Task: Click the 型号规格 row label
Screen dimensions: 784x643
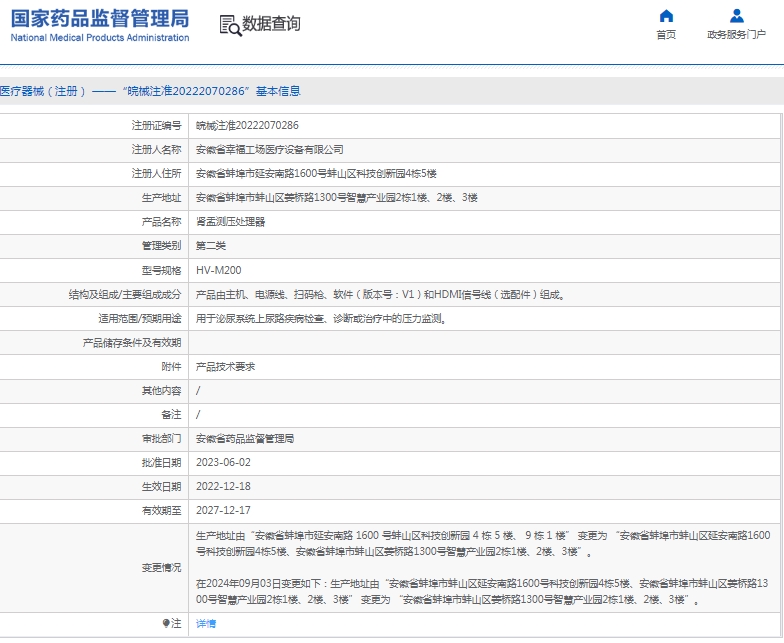Action: click(x=162, y=270)
